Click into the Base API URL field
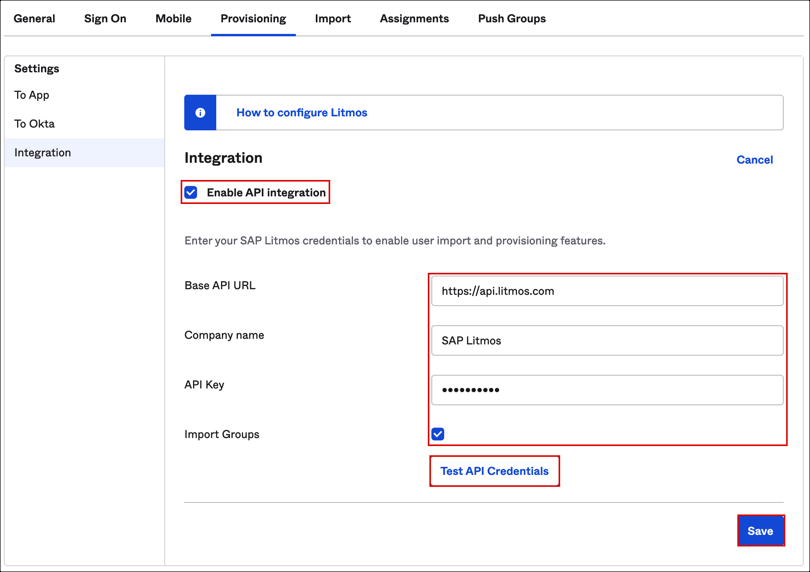This screenshot has width=810, height=572. point(607,291)
